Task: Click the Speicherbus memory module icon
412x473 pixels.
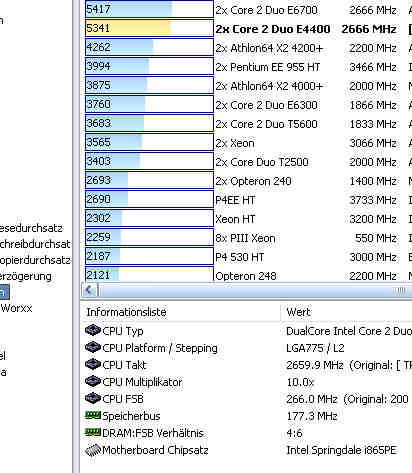Action: click(x=93, y=415)
